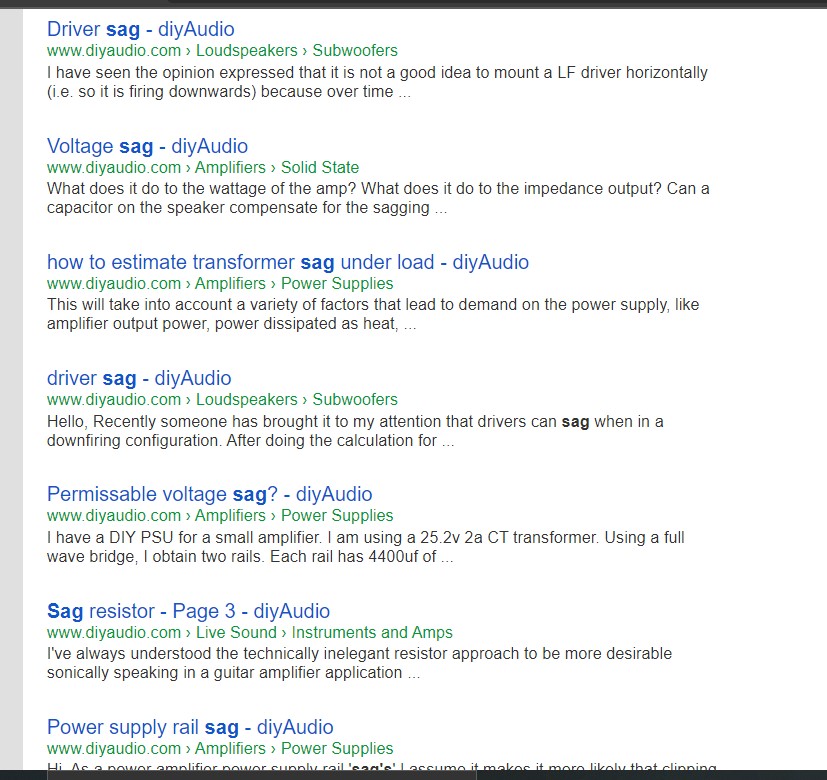Click URL breadcrumb under lowercase 'driver sag' result

(x=222, y=400)
